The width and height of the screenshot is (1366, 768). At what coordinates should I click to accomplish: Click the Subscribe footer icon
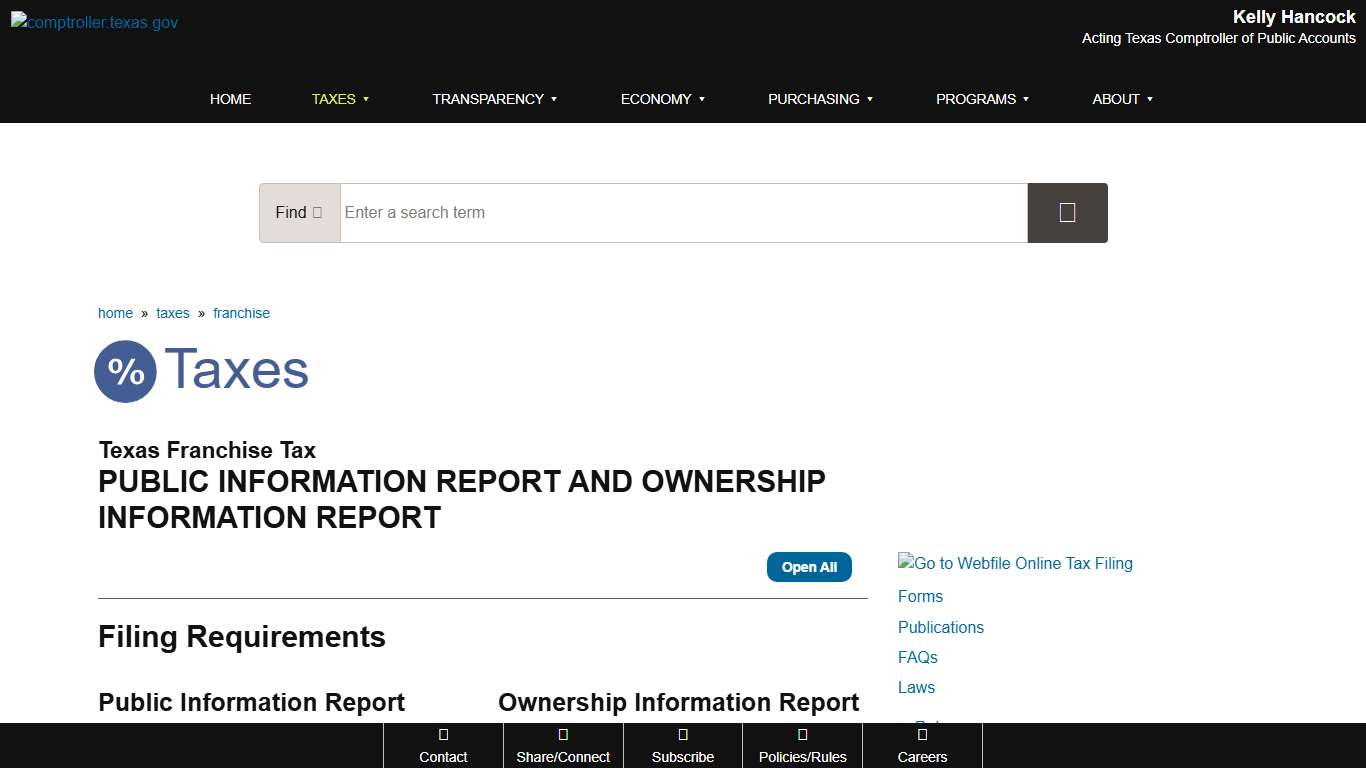(x=683, y=737)
